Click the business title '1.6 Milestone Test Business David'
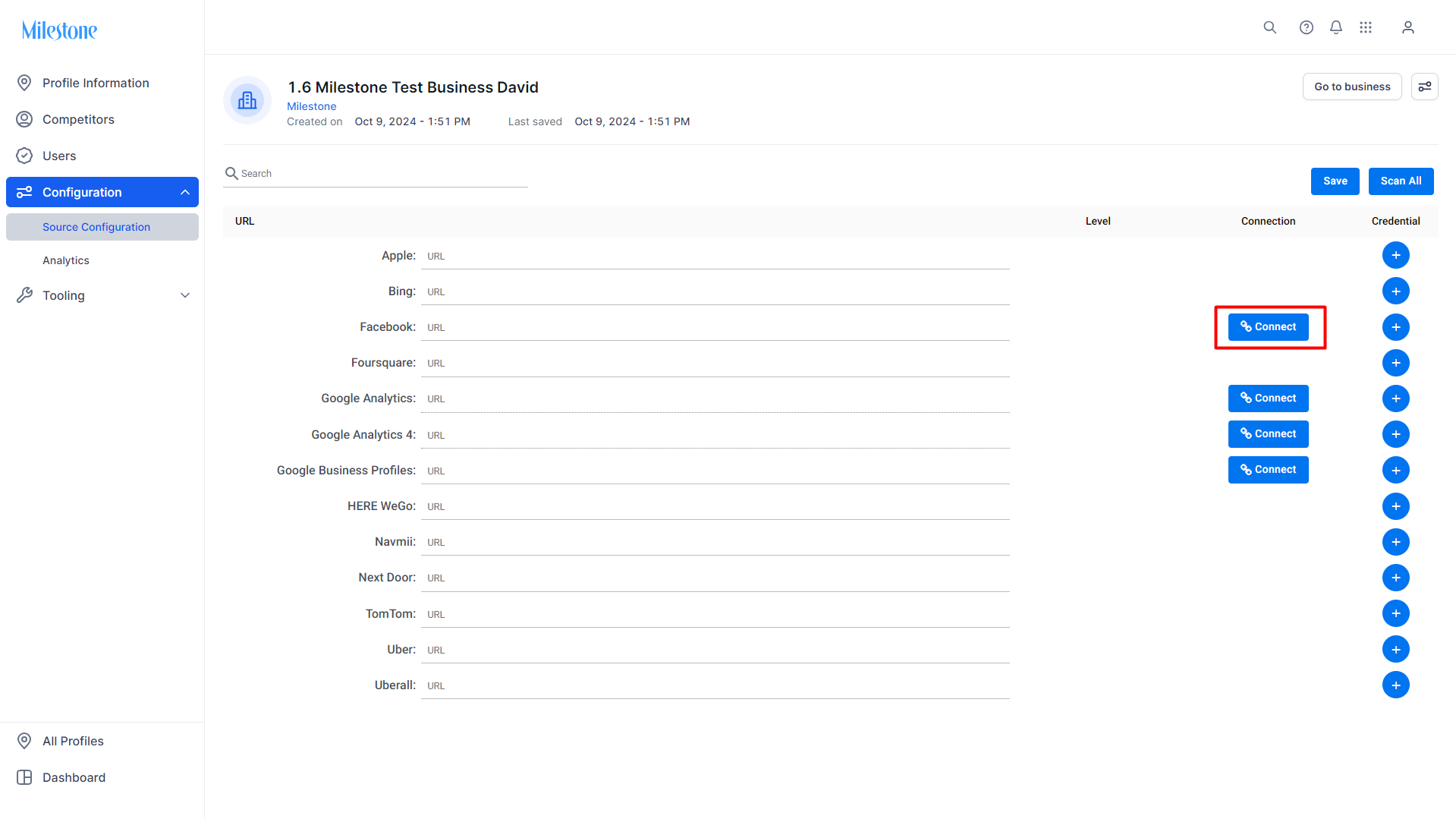Screen dimensions: 1456x819 (413, 87)
